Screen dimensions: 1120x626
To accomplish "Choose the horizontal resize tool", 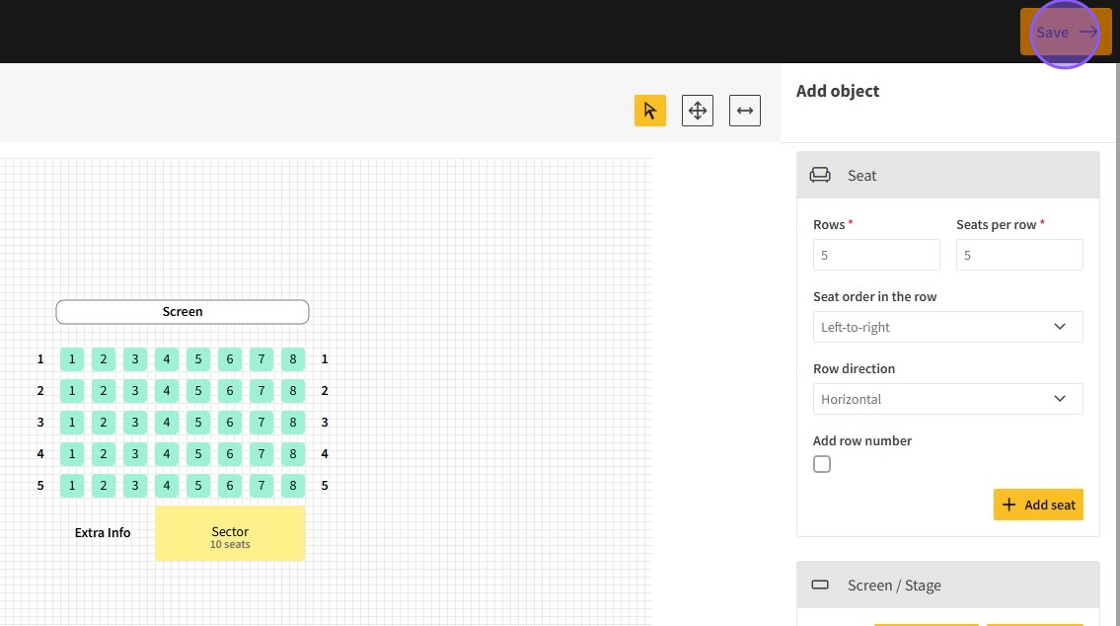I will (x=744, y=111).
